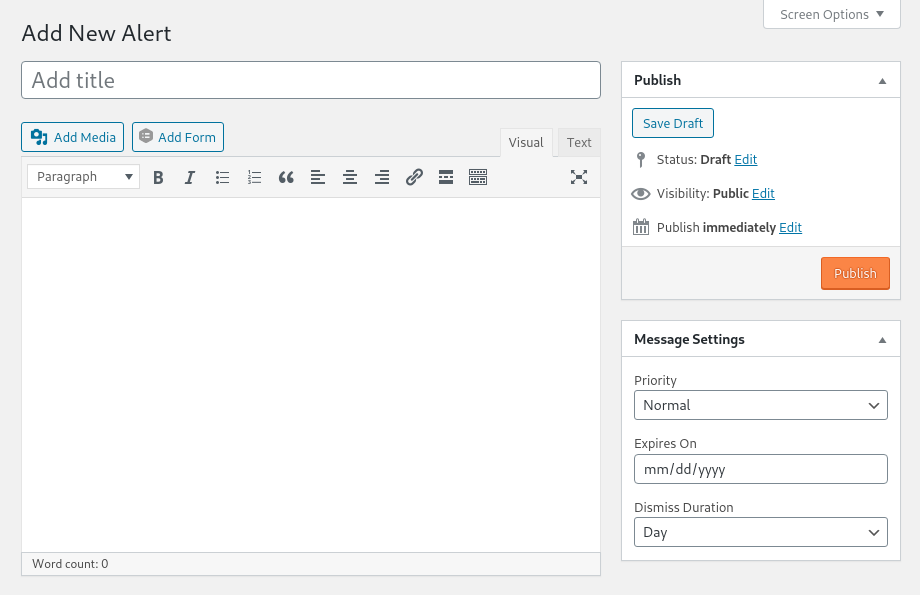Click the Add title field
Image resolution: width=920 pixels, height=595 pixels.
(x=310, y=80)
